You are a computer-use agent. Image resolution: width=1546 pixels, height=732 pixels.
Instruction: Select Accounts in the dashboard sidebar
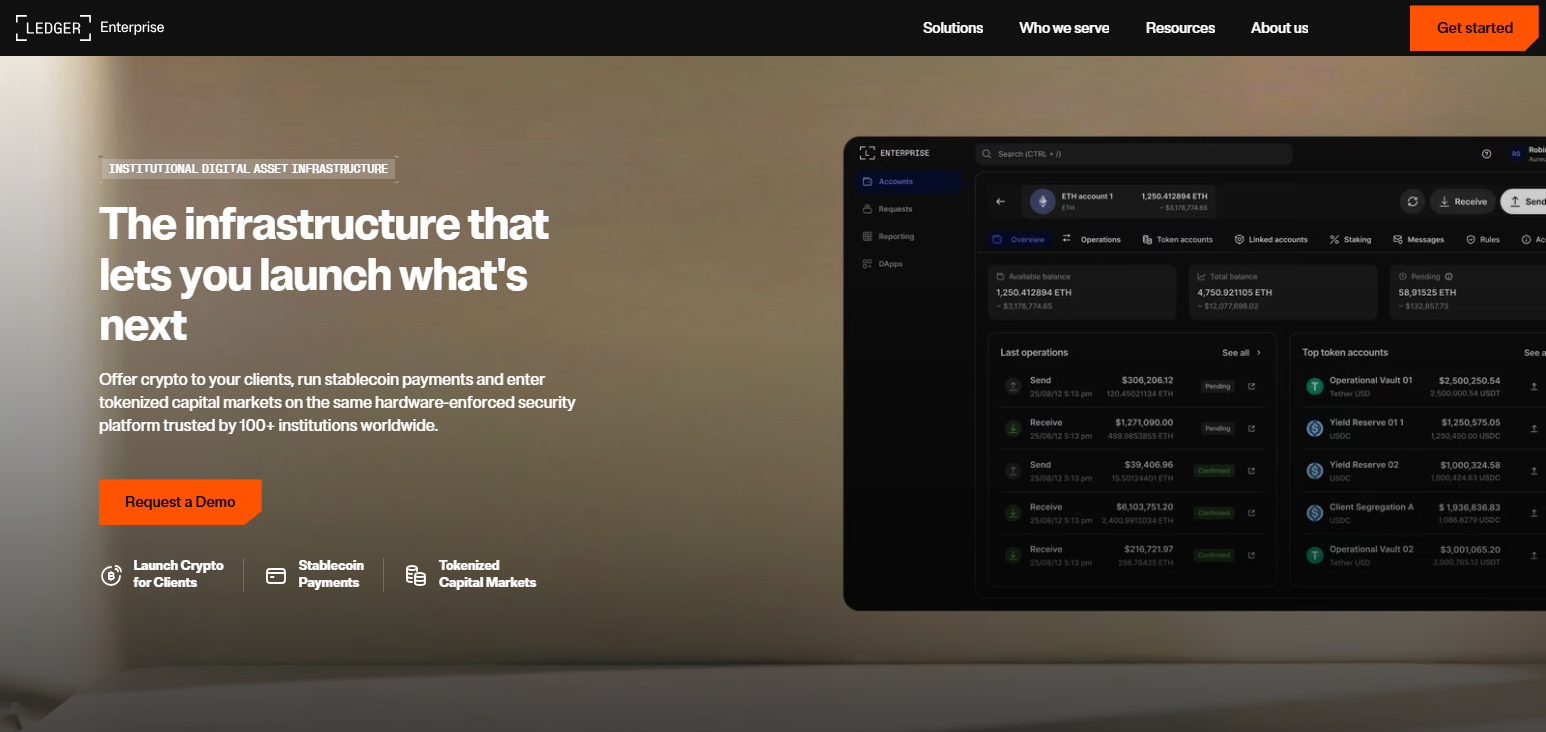click(909, 182)
